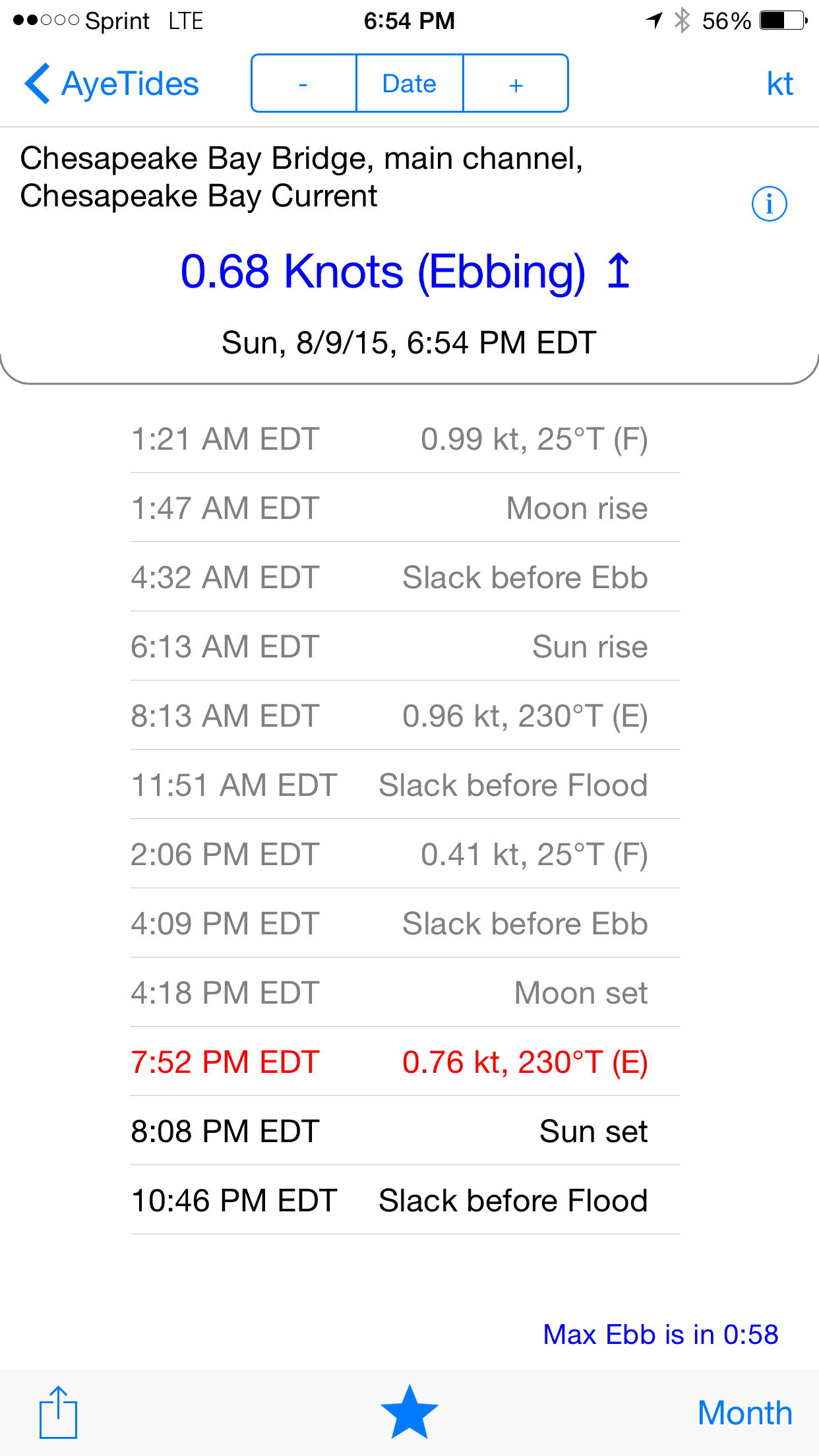This screenshot has width=819, height=1456.
Task: Tap the battery indicator in status bar
Action: tap(783, 21)
